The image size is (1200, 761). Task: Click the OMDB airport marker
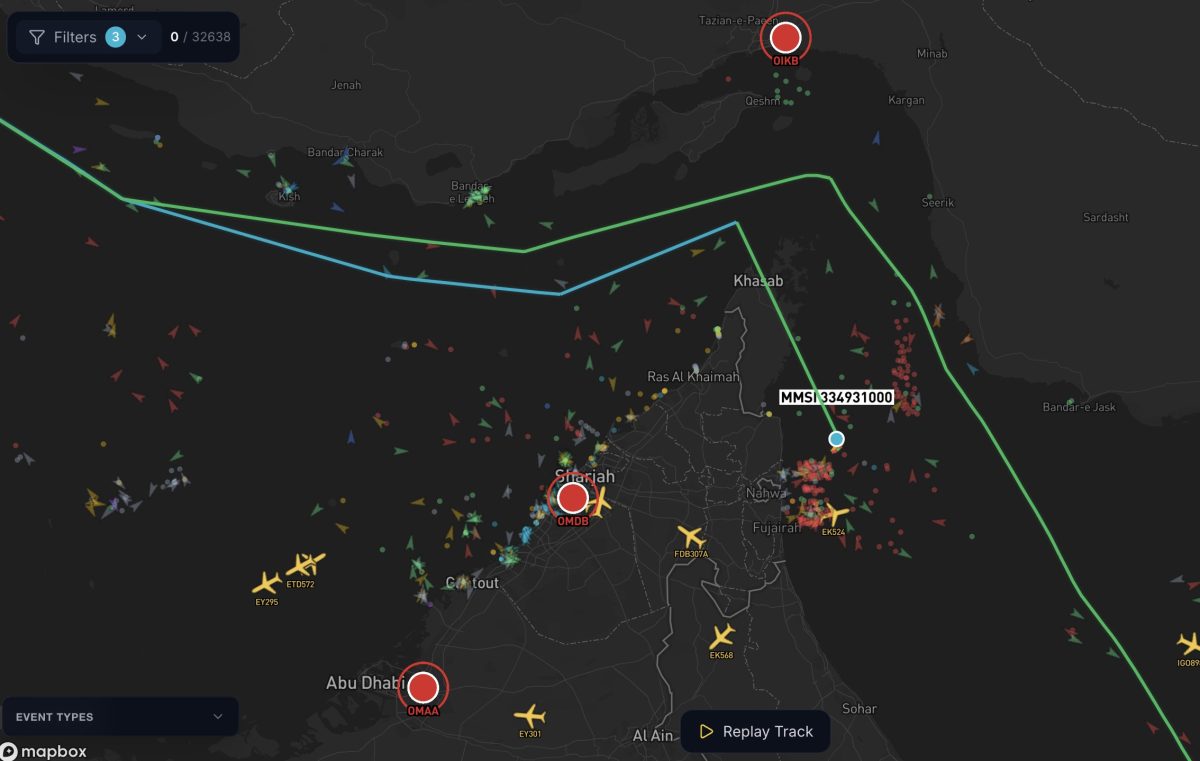tap(573, 497)
